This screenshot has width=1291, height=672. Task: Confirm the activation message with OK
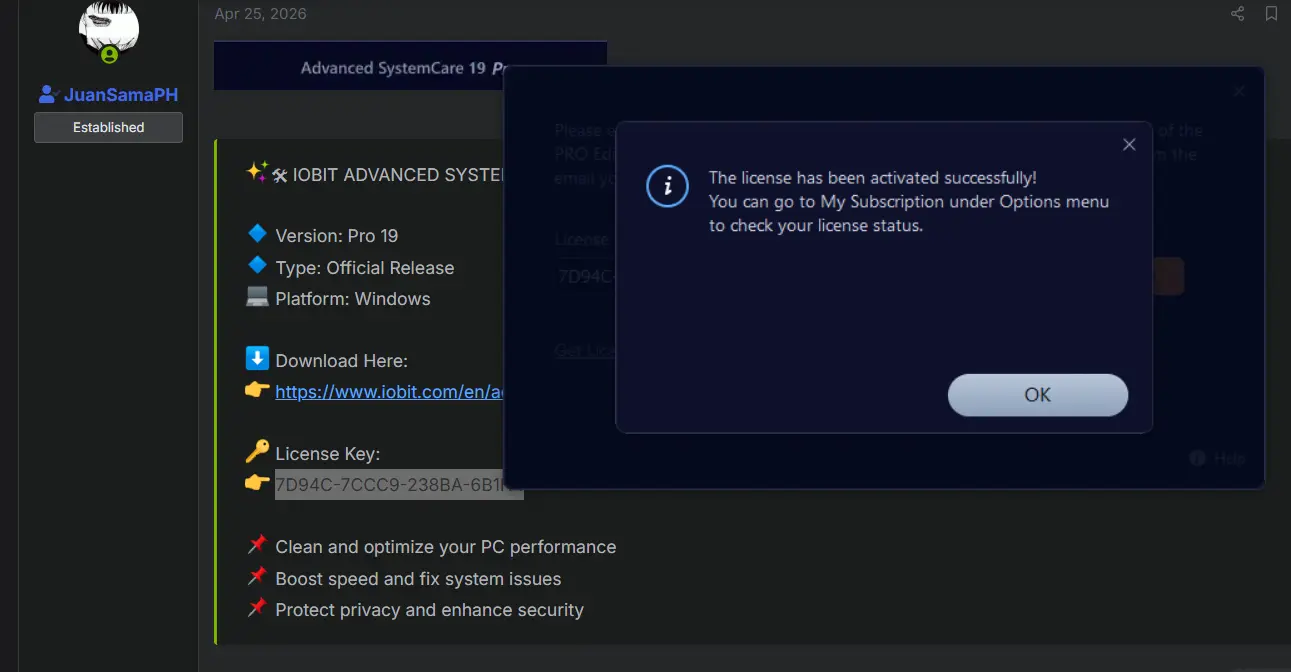(x=1038, y=395)
